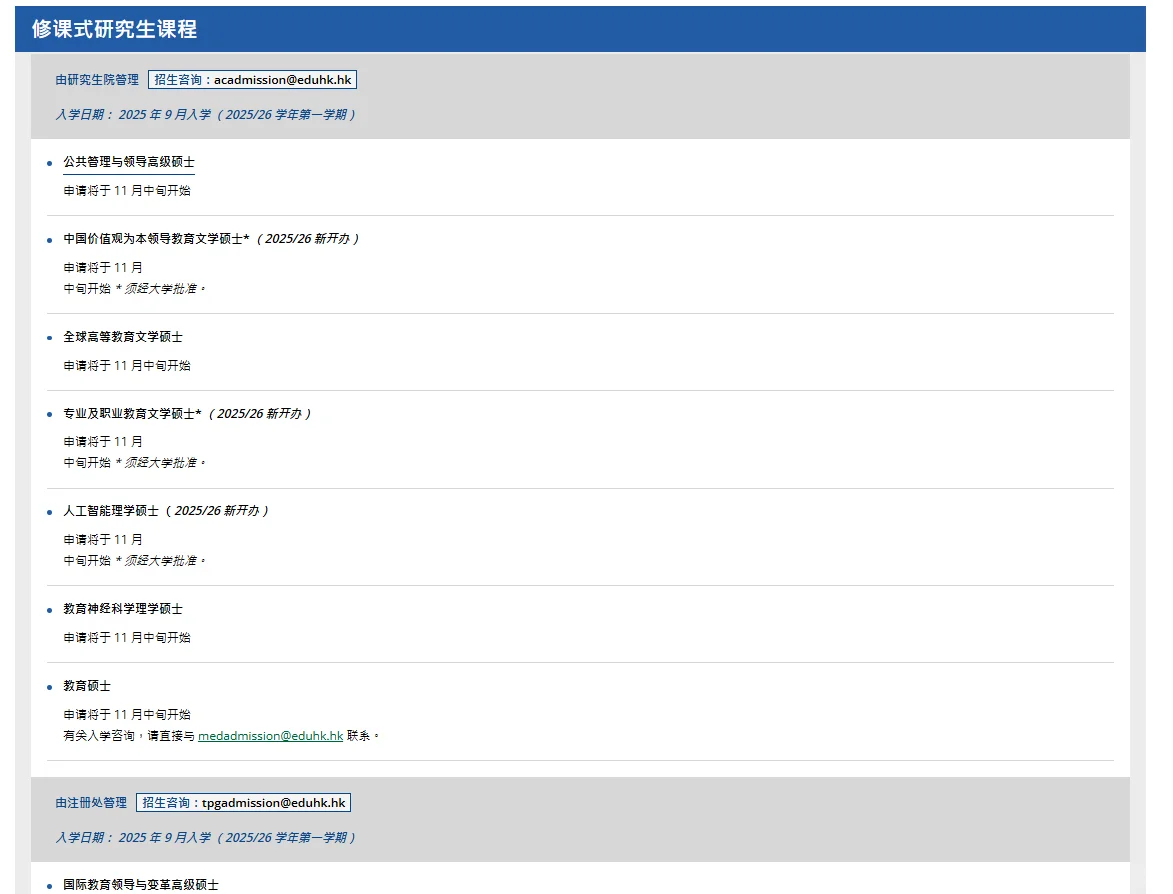Open 专业及职业教育文学硕士 programme
Viewport: 1173px width, 894px height.
click(132, 414)
